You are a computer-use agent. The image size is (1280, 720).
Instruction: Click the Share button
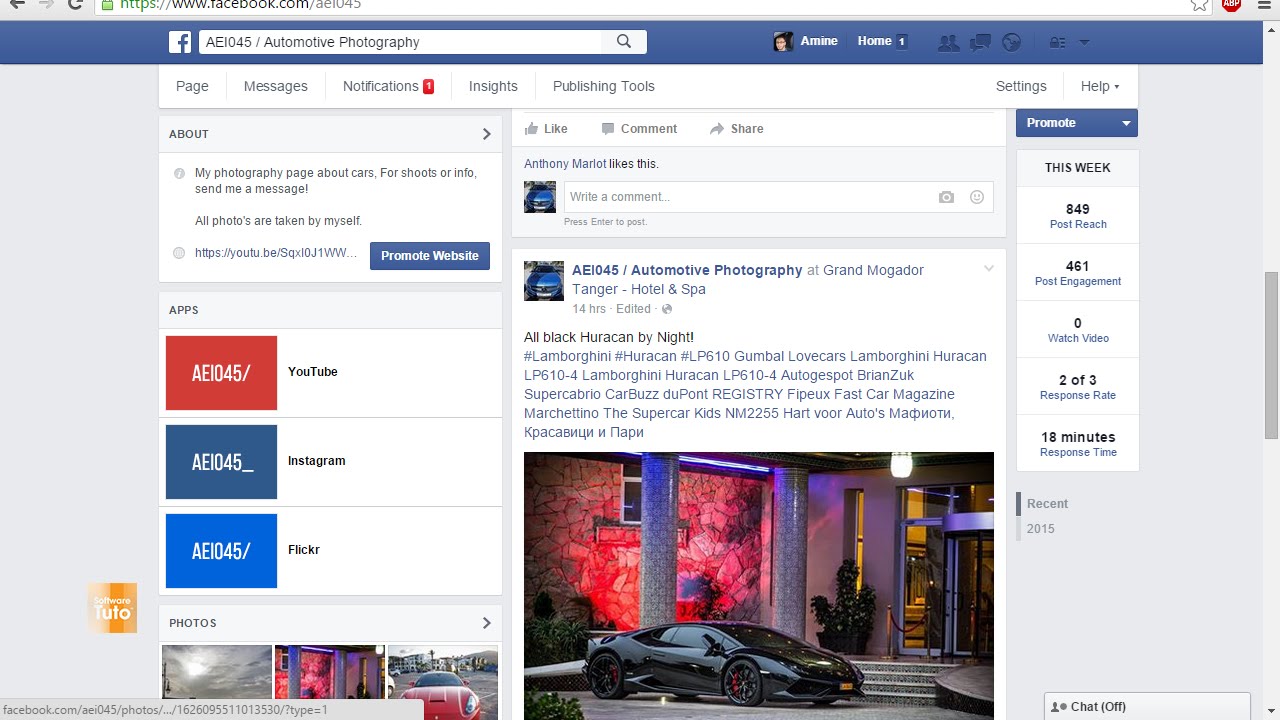pyautogui.click(x=737, y=129)
